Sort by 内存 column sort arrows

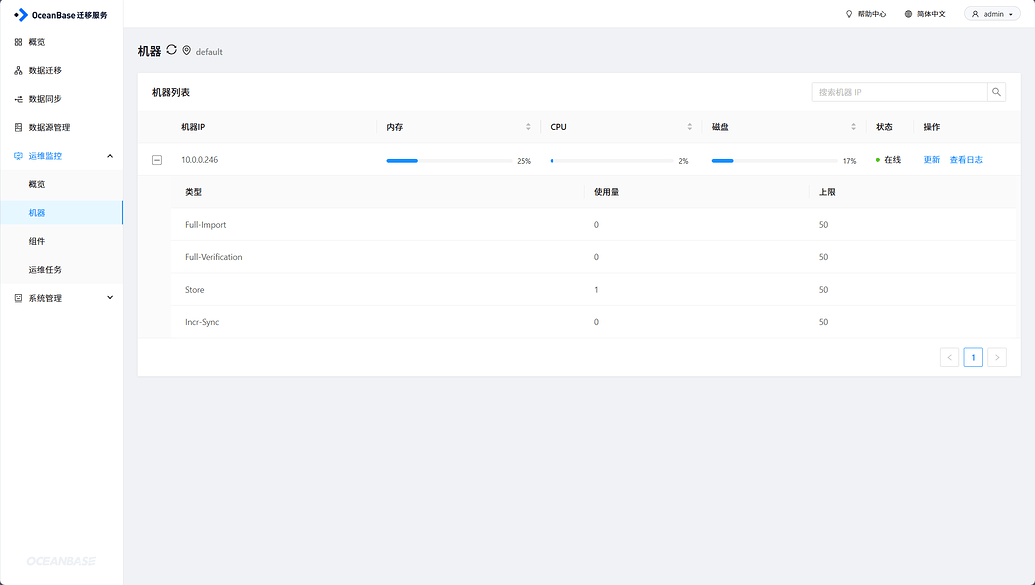tap(528, 127)
